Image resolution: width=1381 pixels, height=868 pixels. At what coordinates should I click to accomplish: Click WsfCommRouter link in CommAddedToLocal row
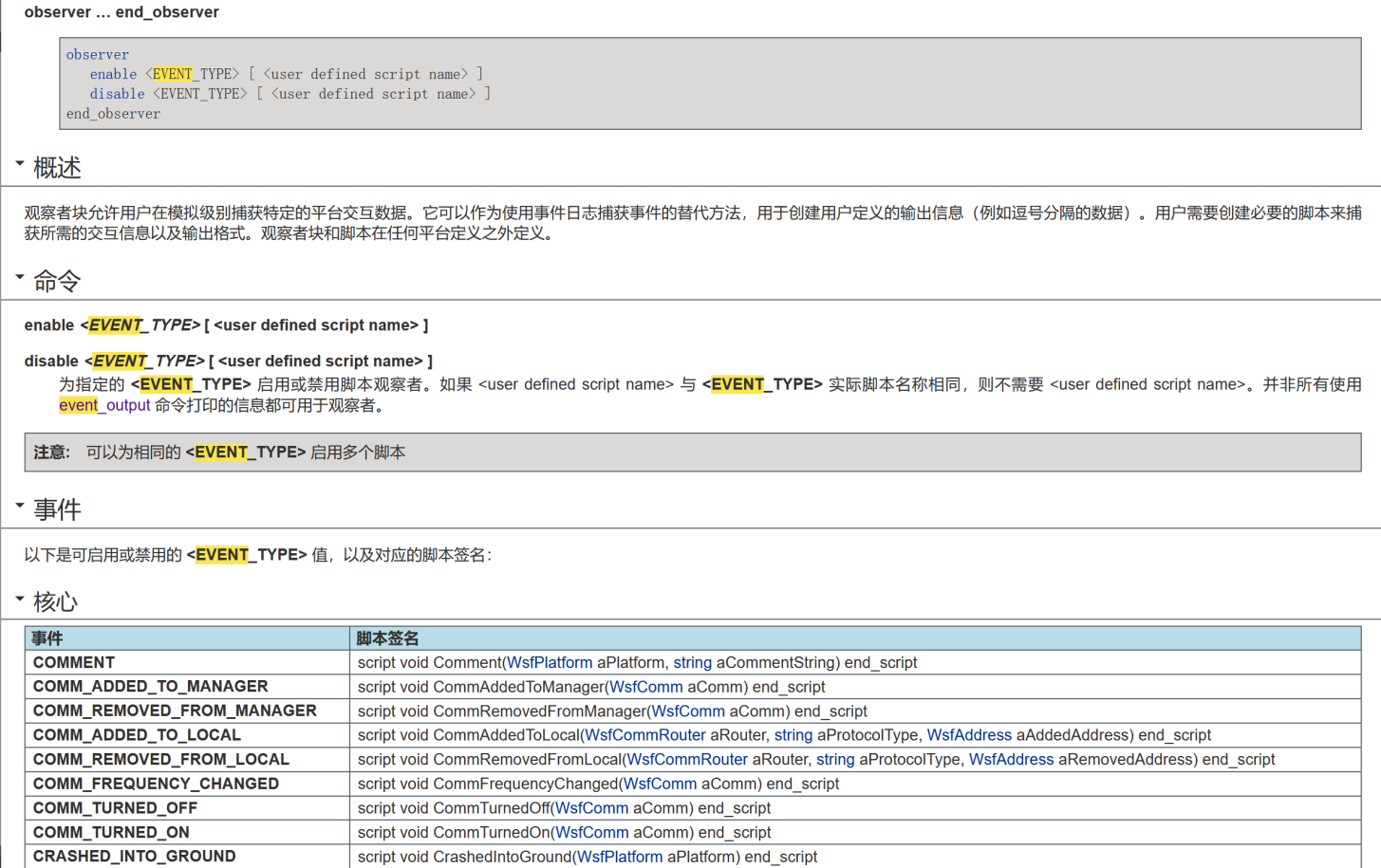(x=645, y=735)
